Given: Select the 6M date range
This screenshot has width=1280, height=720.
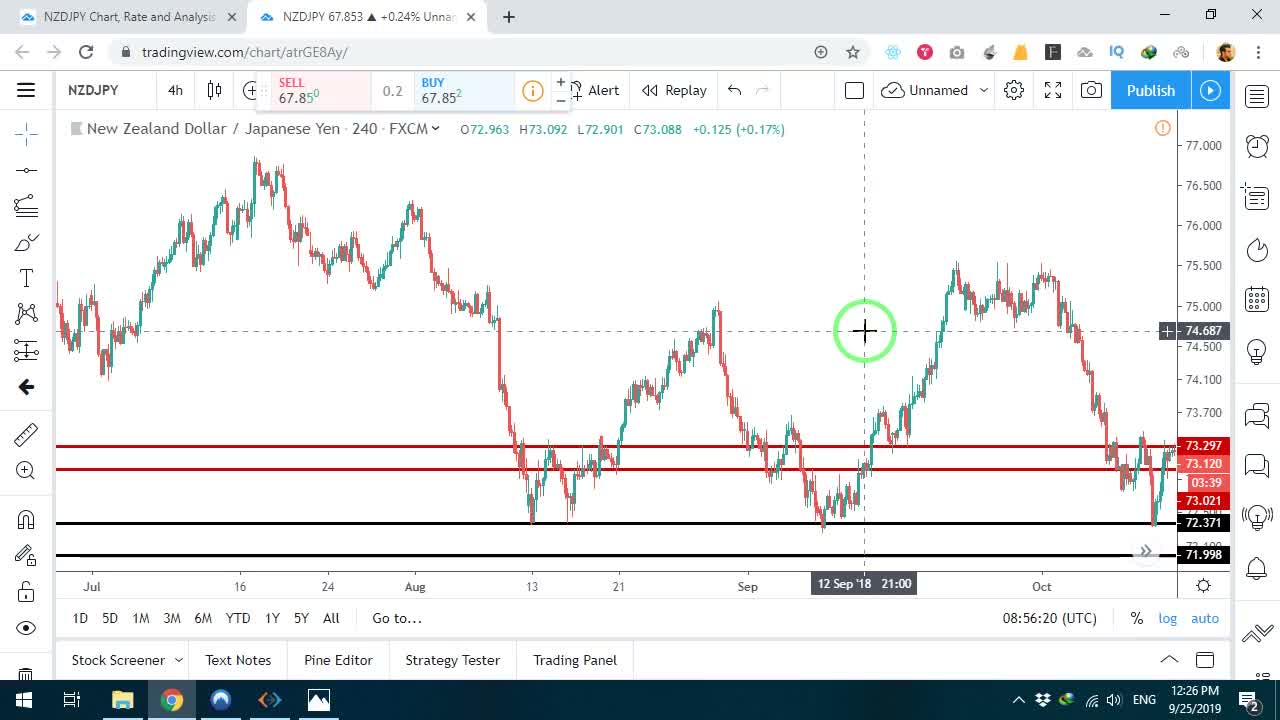Looking at the screenshot, I should (x=203, y=618).
